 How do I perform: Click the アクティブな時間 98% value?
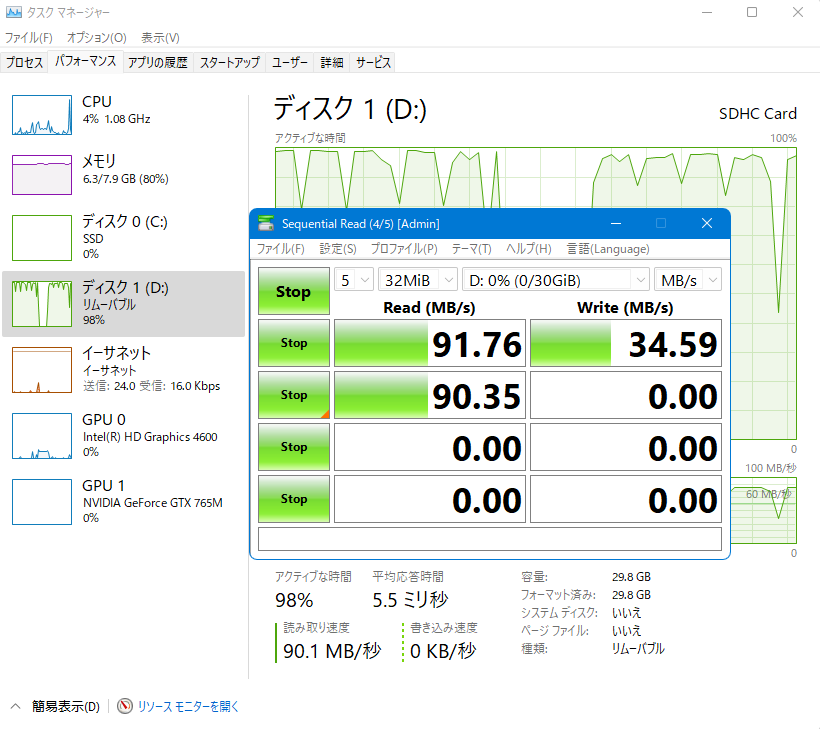(294, 600)
